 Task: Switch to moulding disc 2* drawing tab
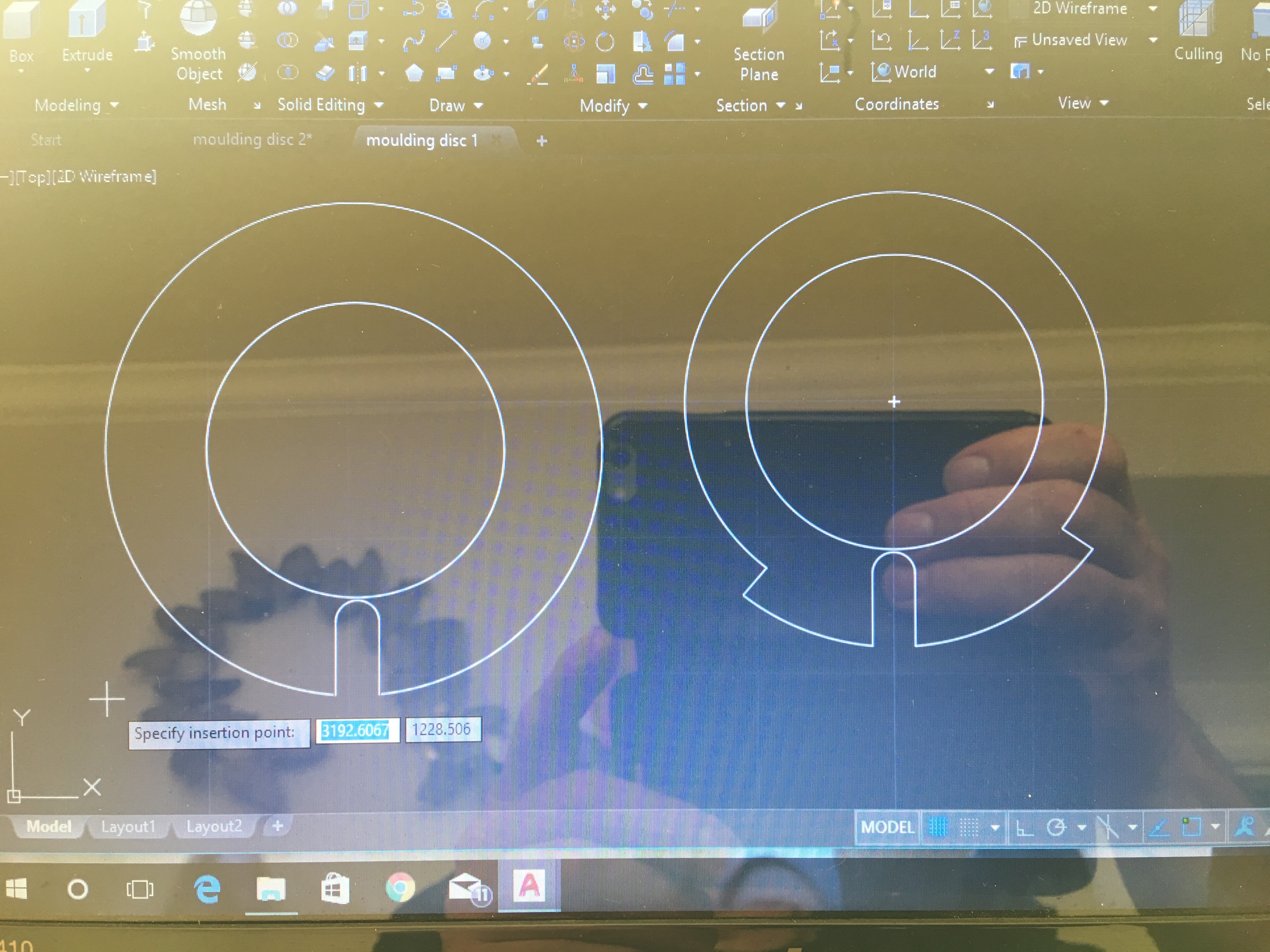[x=252, y=139]
